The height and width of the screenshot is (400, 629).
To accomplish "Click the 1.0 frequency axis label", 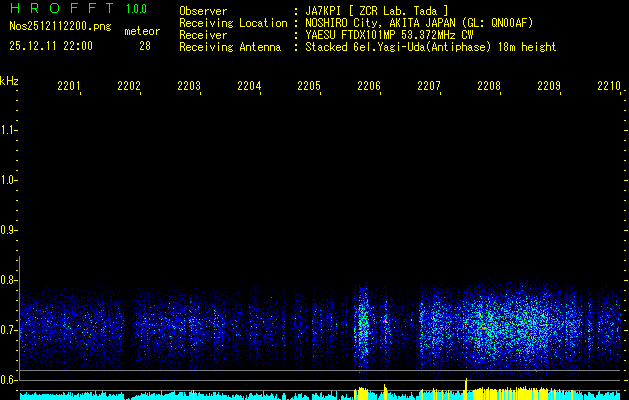I will click(9, 180).
